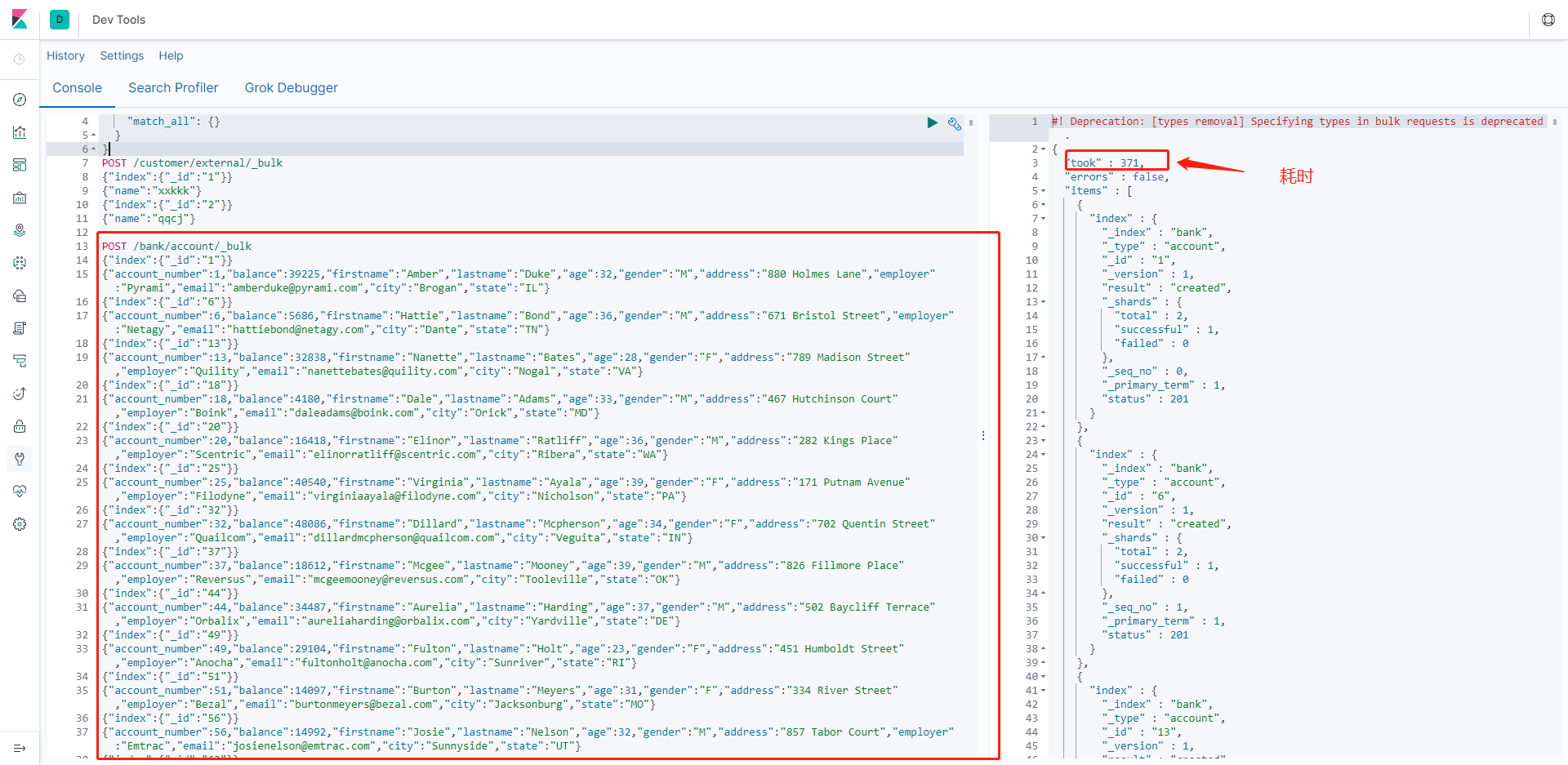
Task: Open Dashboard from the sidebar
Action: (20, 165)
